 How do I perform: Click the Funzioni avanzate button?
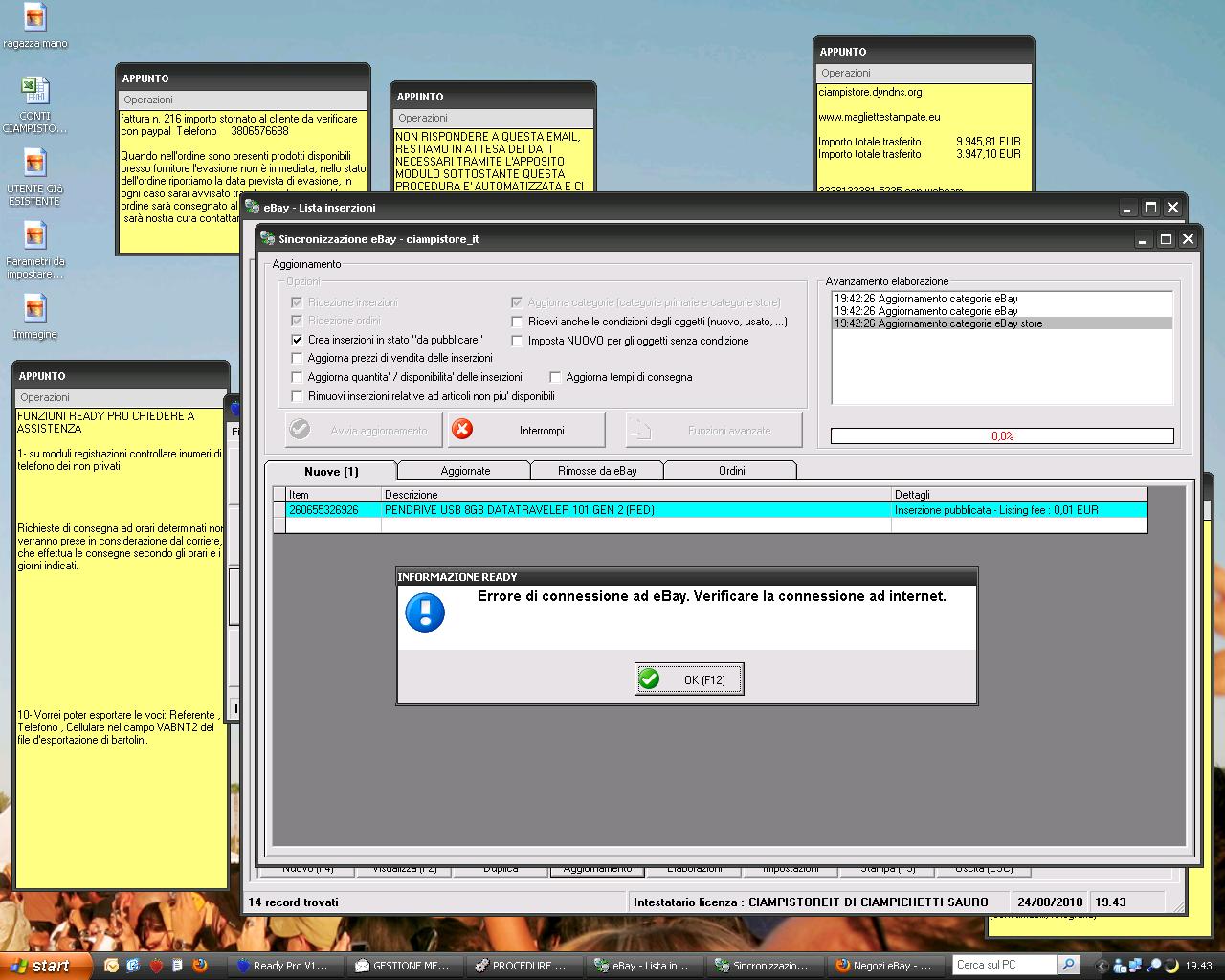714,430
